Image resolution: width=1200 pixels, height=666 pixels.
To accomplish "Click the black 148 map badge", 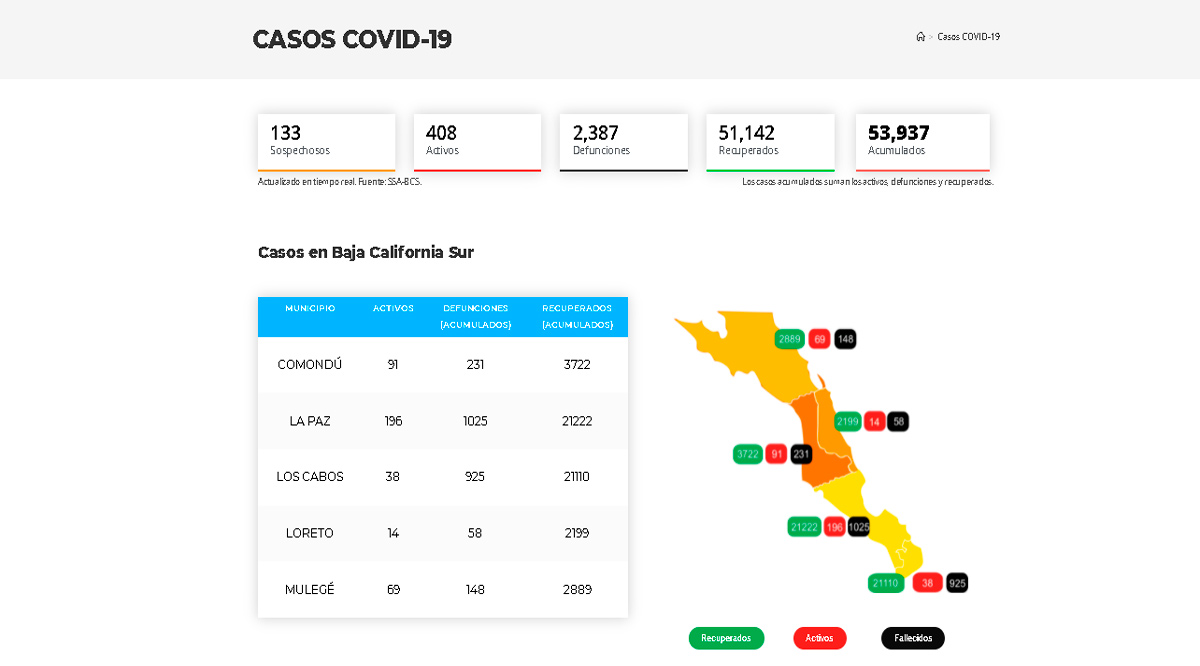I will click(846, 339).
